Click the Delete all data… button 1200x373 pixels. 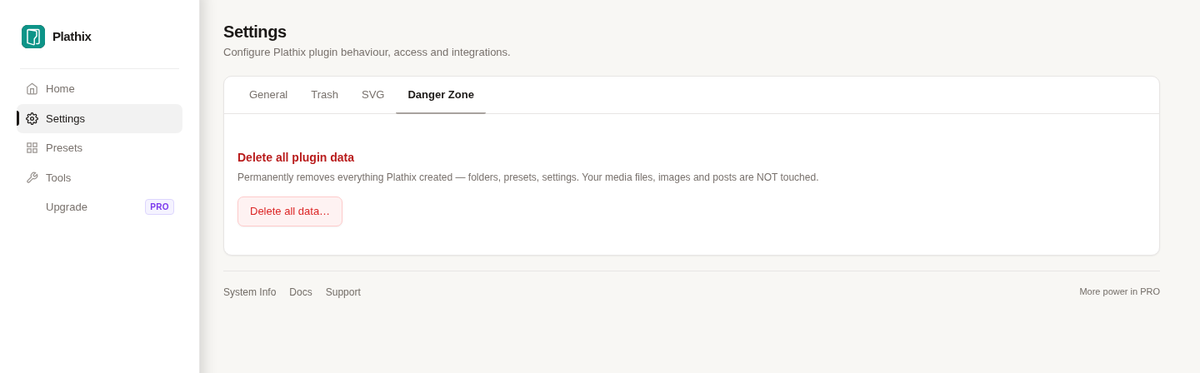pos(290,211)
